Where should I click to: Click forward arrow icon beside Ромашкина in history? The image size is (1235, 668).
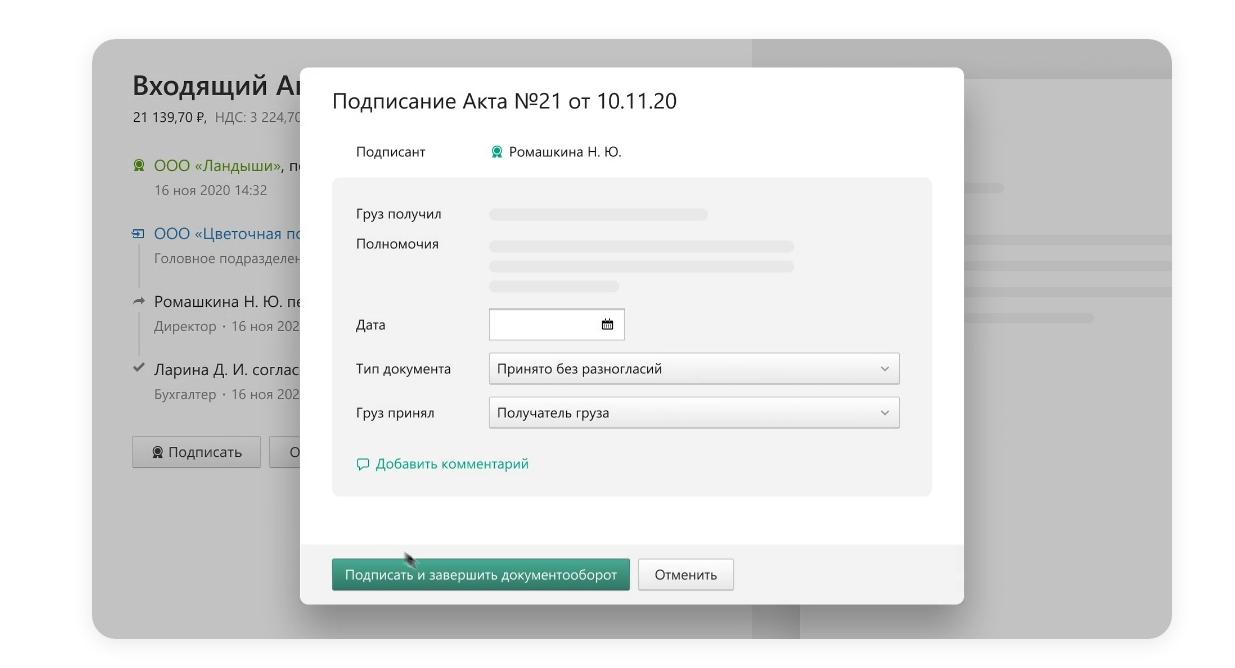click(x=139, y=302)
